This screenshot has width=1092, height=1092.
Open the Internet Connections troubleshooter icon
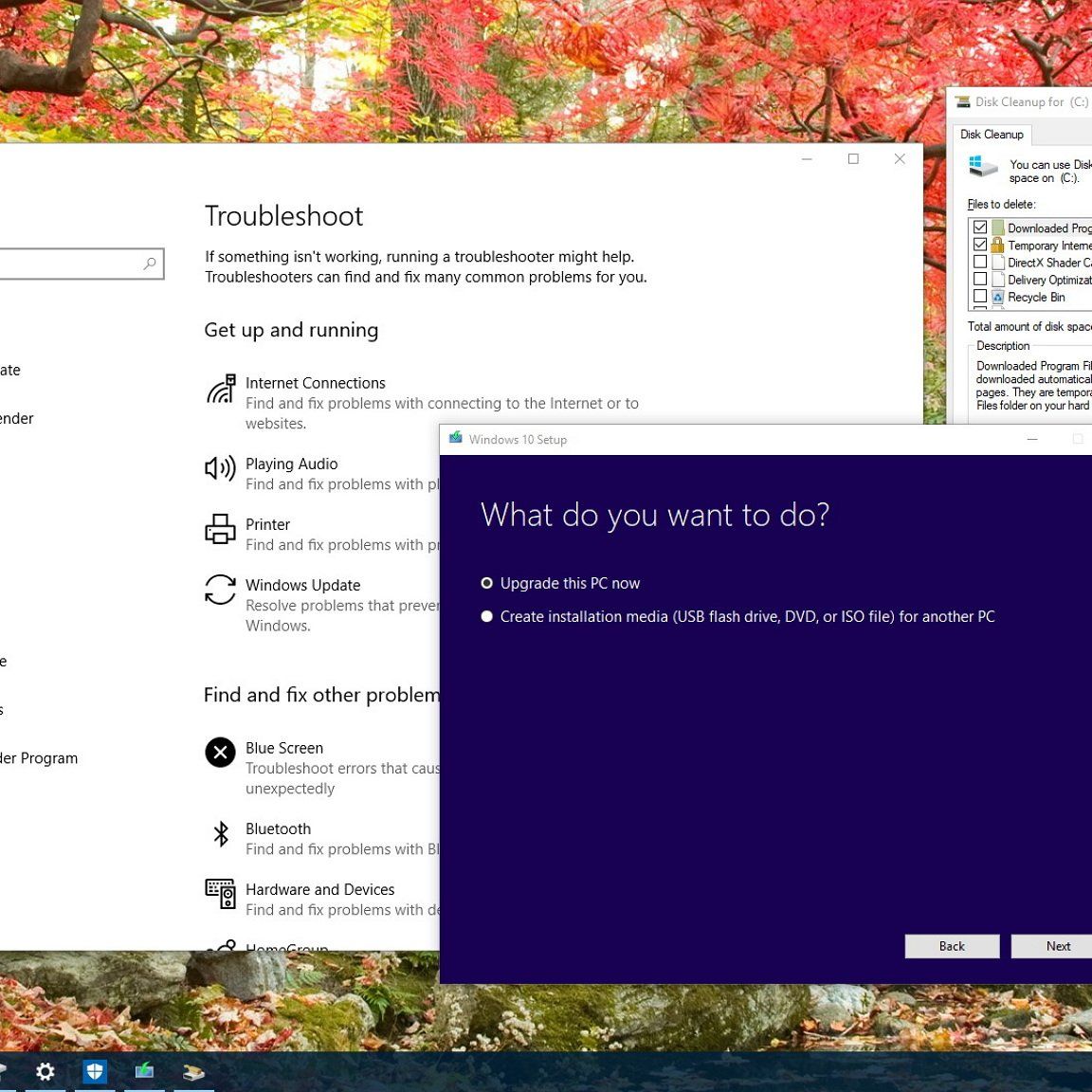click(x=221, y=389)
